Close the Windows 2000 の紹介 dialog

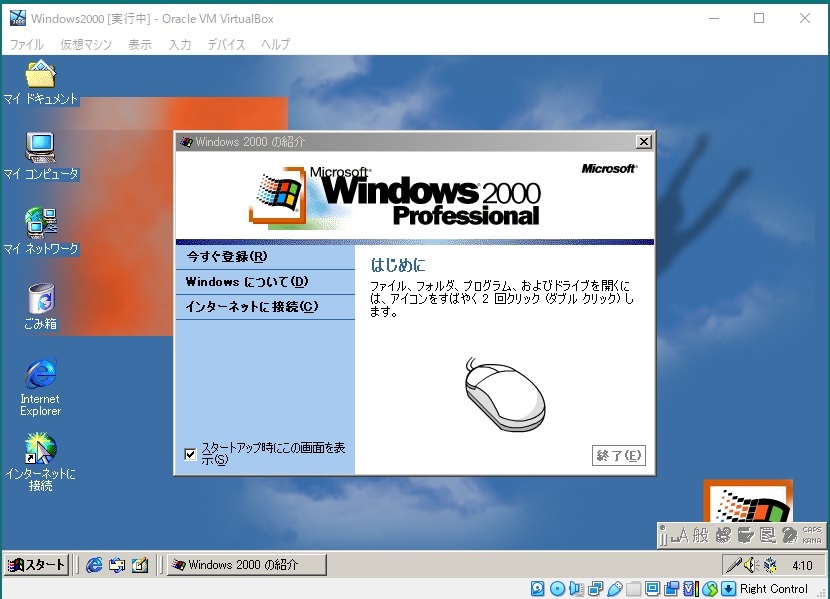click(643, 142)
